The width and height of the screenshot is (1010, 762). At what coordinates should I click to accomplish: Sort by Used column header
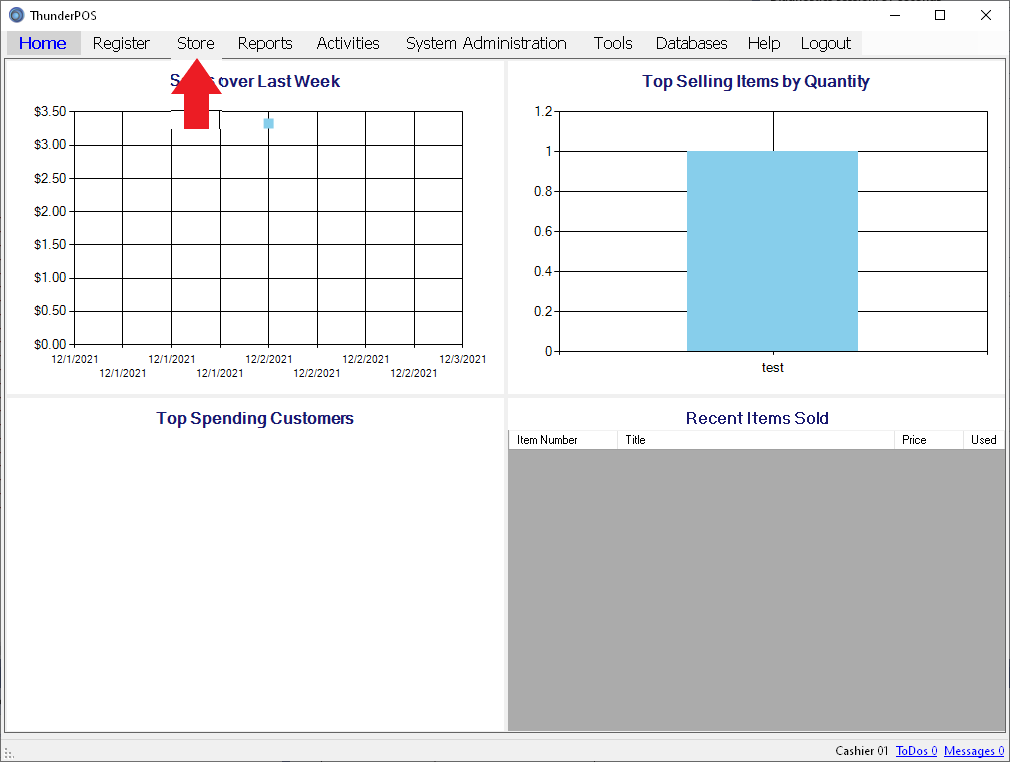point(983,440)
